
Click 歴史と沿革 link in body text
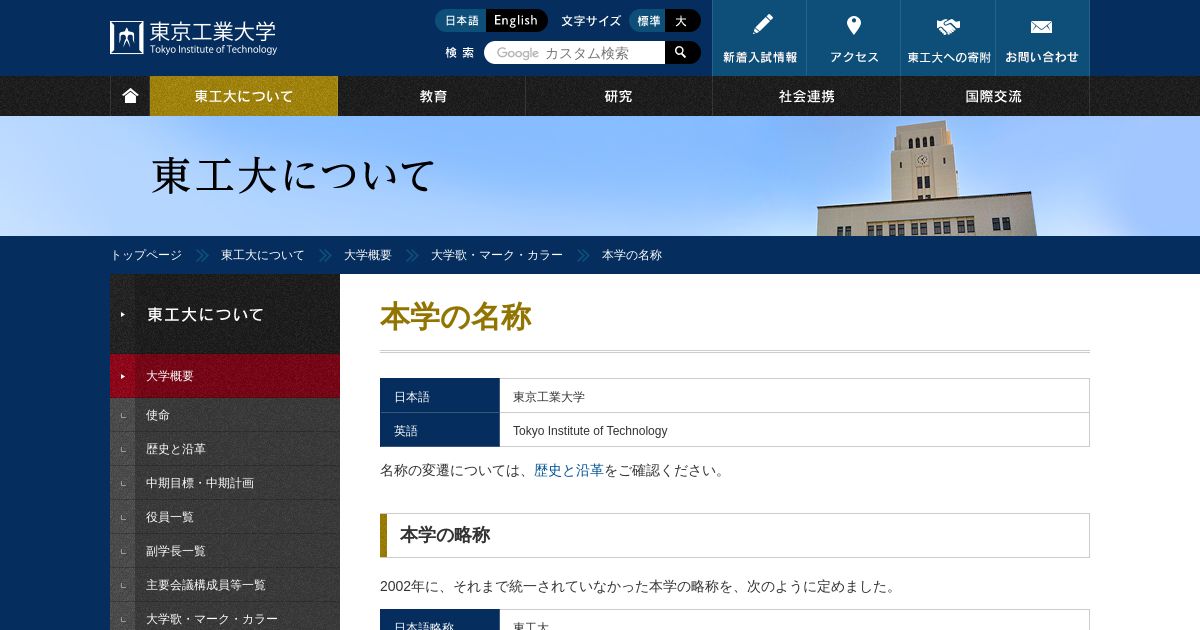click(569, 470)
